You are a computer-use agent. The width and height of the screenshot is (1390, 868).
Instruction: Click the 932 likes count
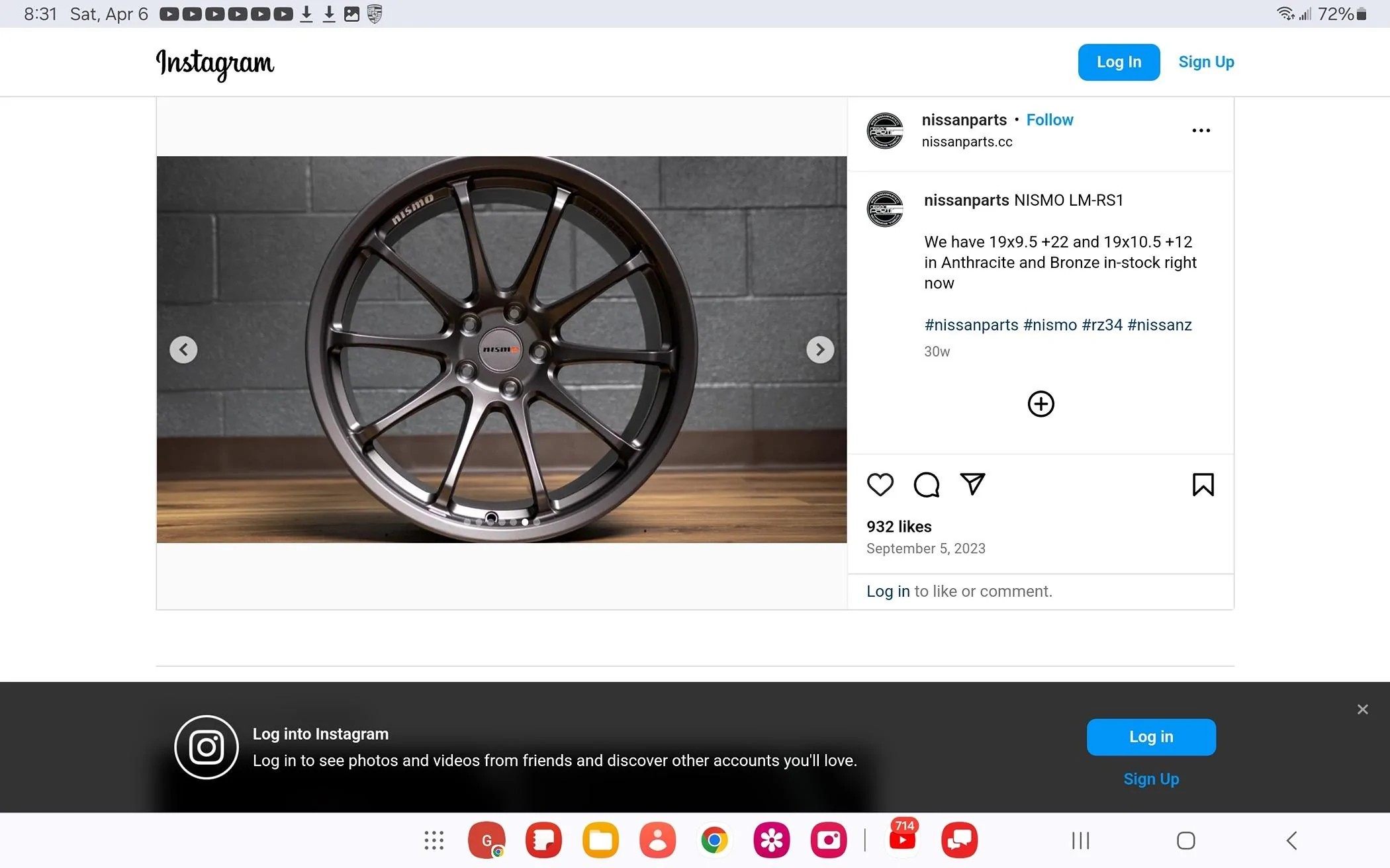point(899,527)
